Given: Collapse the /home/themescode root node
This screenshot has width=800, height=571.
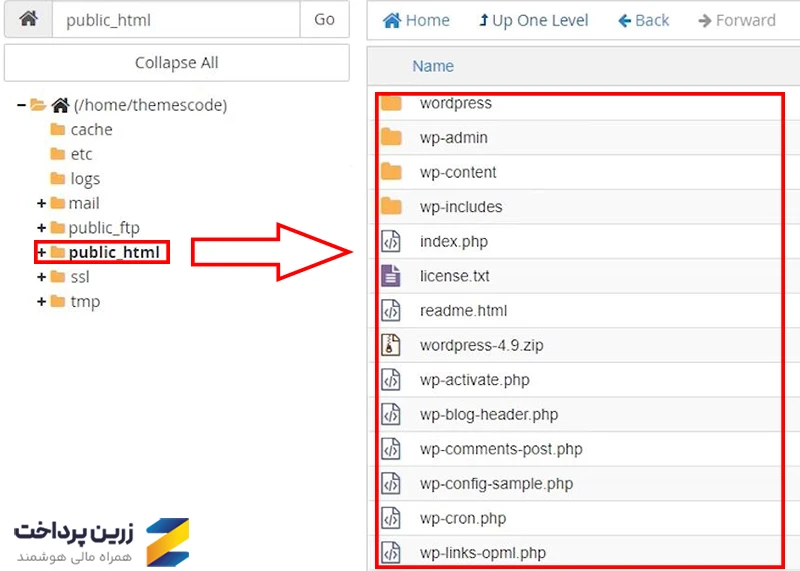Looking at the screenshot, I should [x=21, y=105].
